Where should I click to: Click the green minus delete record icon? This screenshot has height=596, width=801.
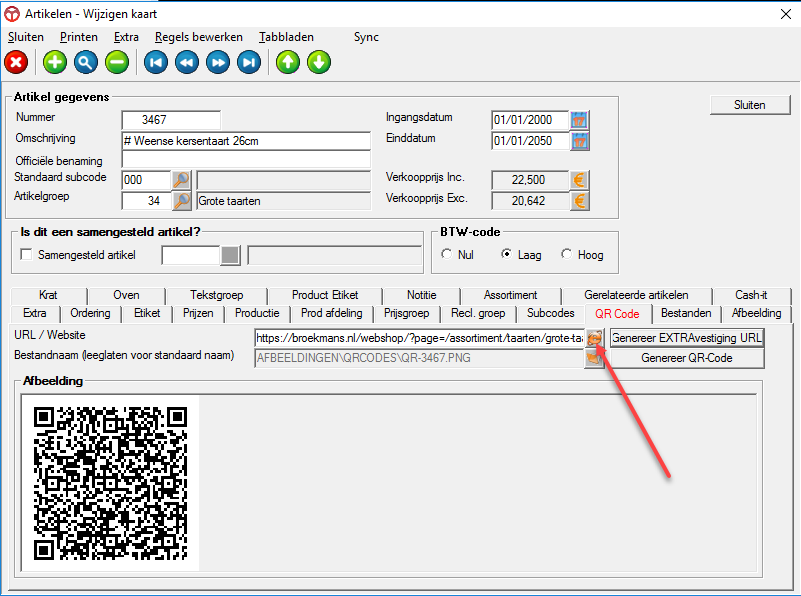click(x=117, y=63)
